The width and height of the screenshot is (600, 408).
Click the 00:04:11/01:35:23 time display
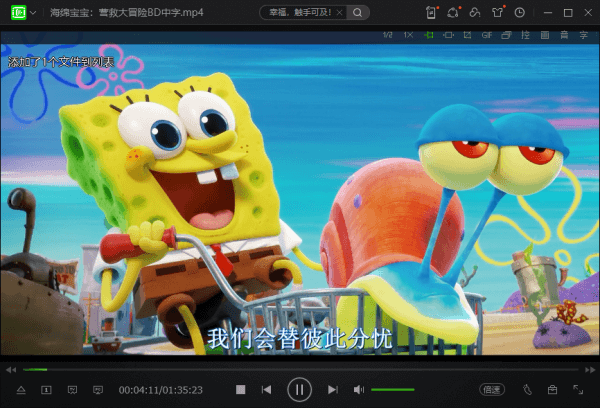point(160,390)
